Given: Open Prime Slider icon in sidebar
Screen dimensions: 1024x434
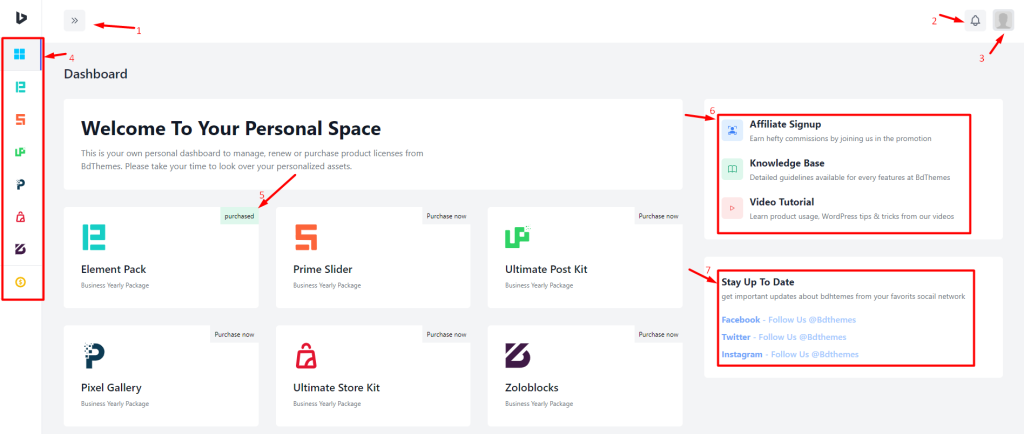Looking at the screenshot, I should [20, 119].
